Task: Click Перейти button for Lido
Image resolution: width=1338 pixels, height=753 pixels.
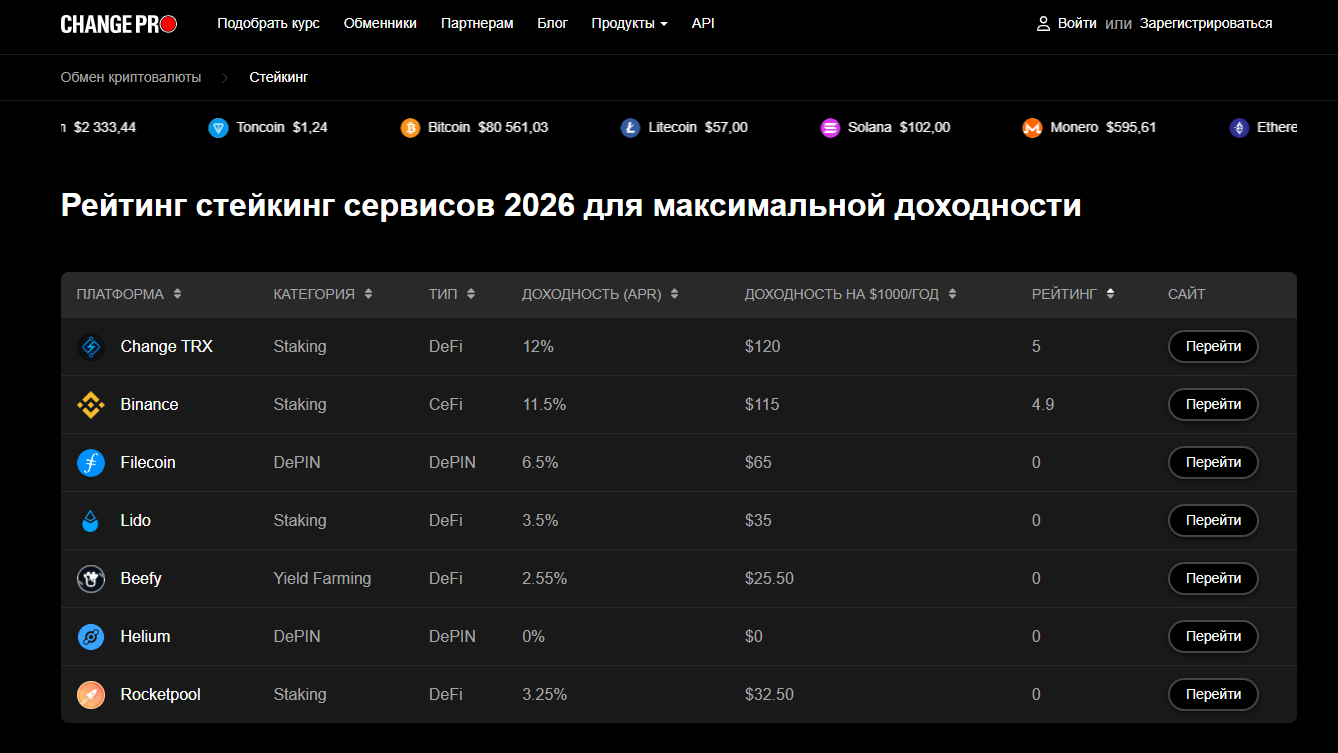Action: click(1213, 521)
